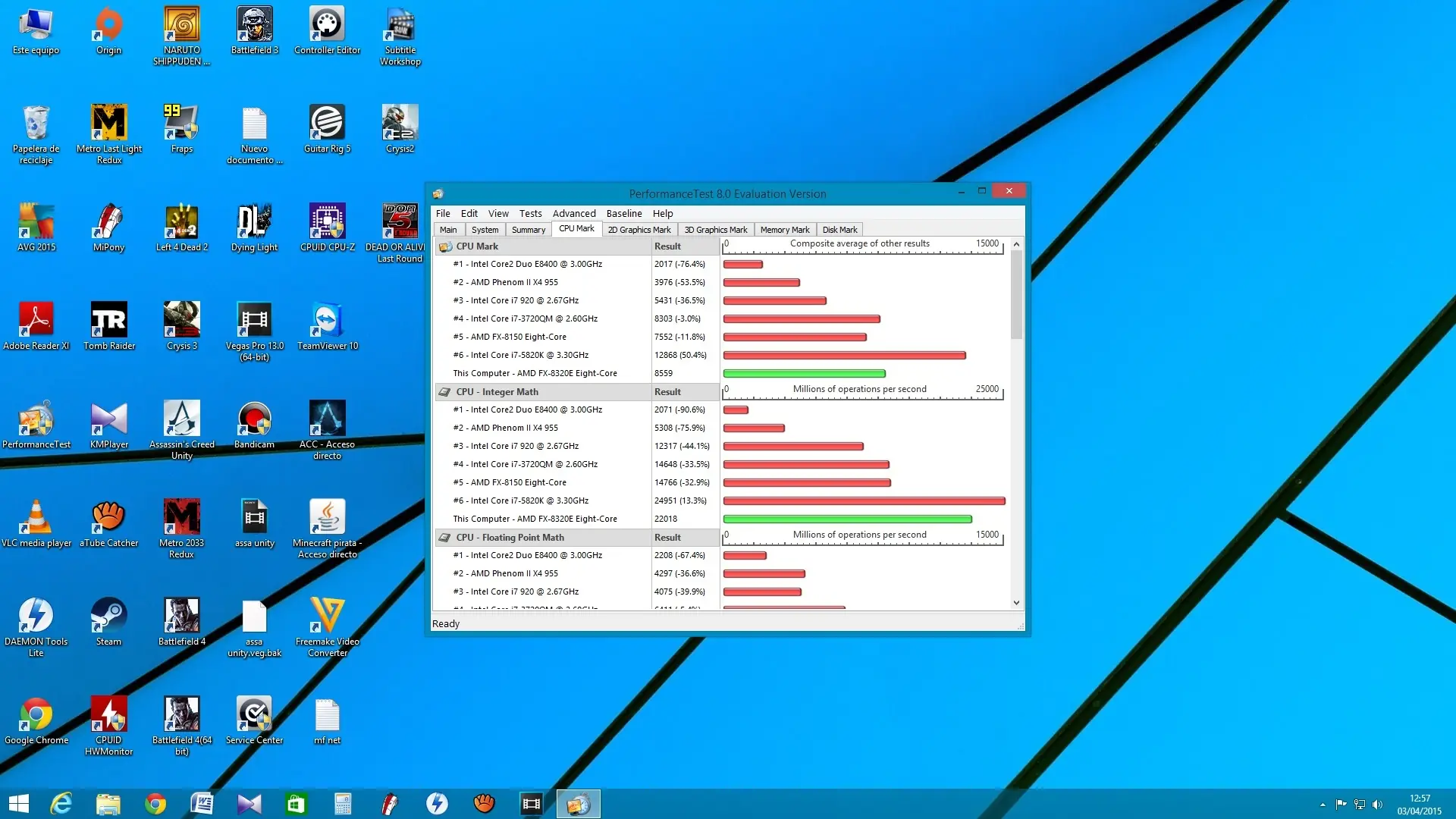
Task: Open the Steam desktop shortcut
Action: click(x=108, y=623)
